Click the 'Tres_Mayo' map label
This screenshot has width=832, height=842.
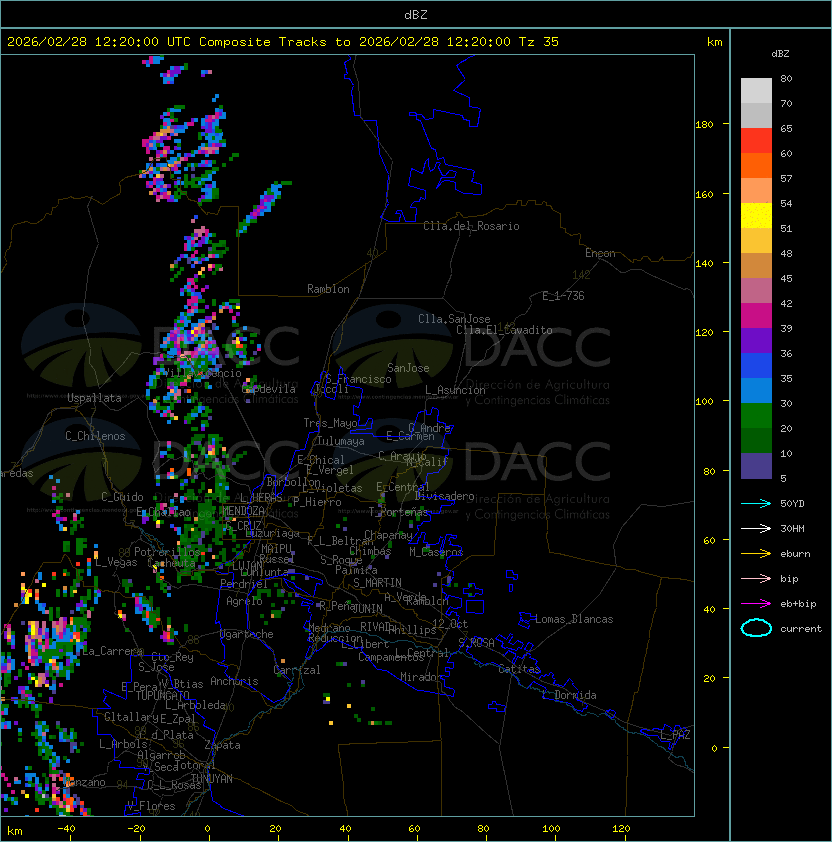click(330, 423)
